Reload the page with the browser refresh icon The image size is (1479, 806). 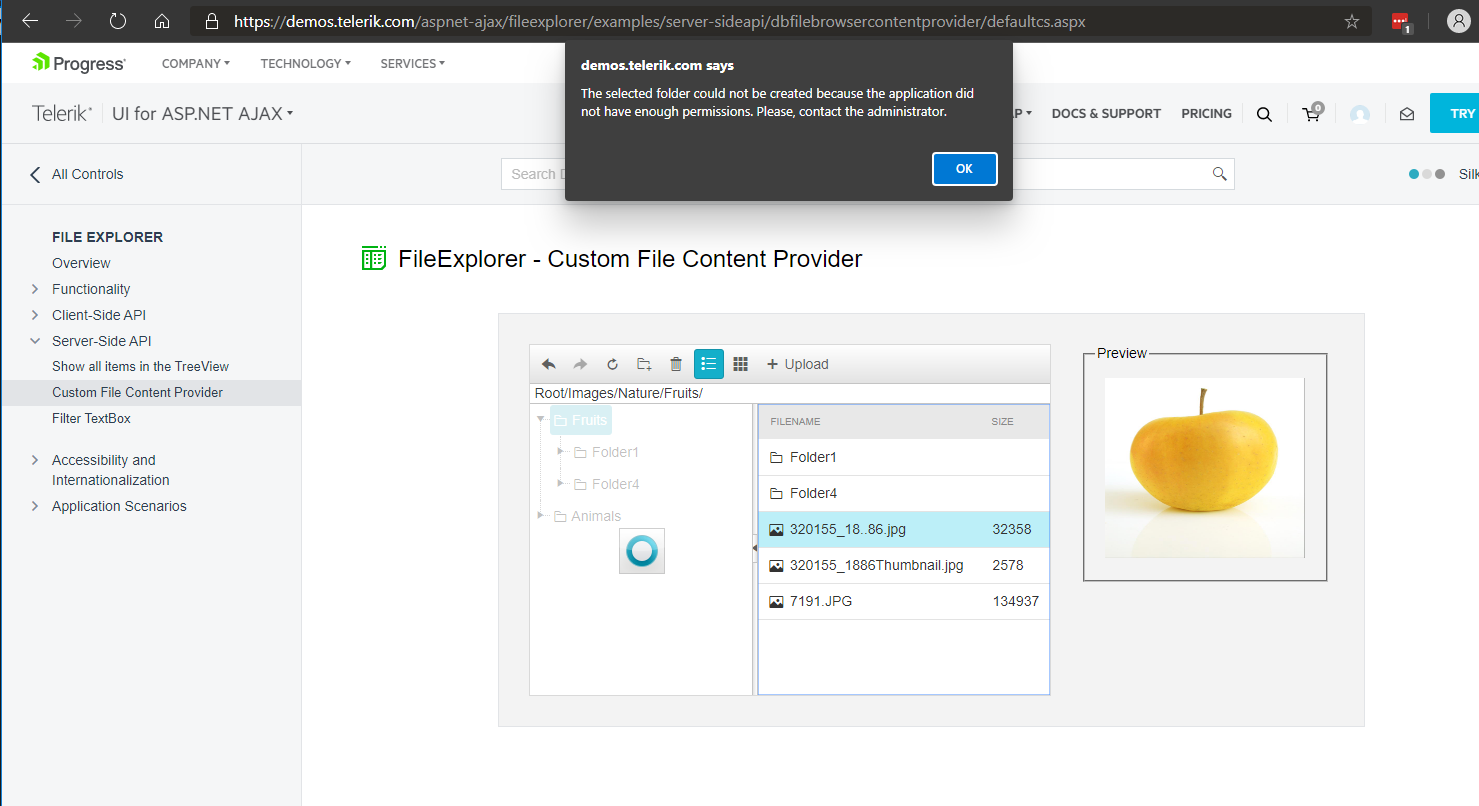pos(118,21)
